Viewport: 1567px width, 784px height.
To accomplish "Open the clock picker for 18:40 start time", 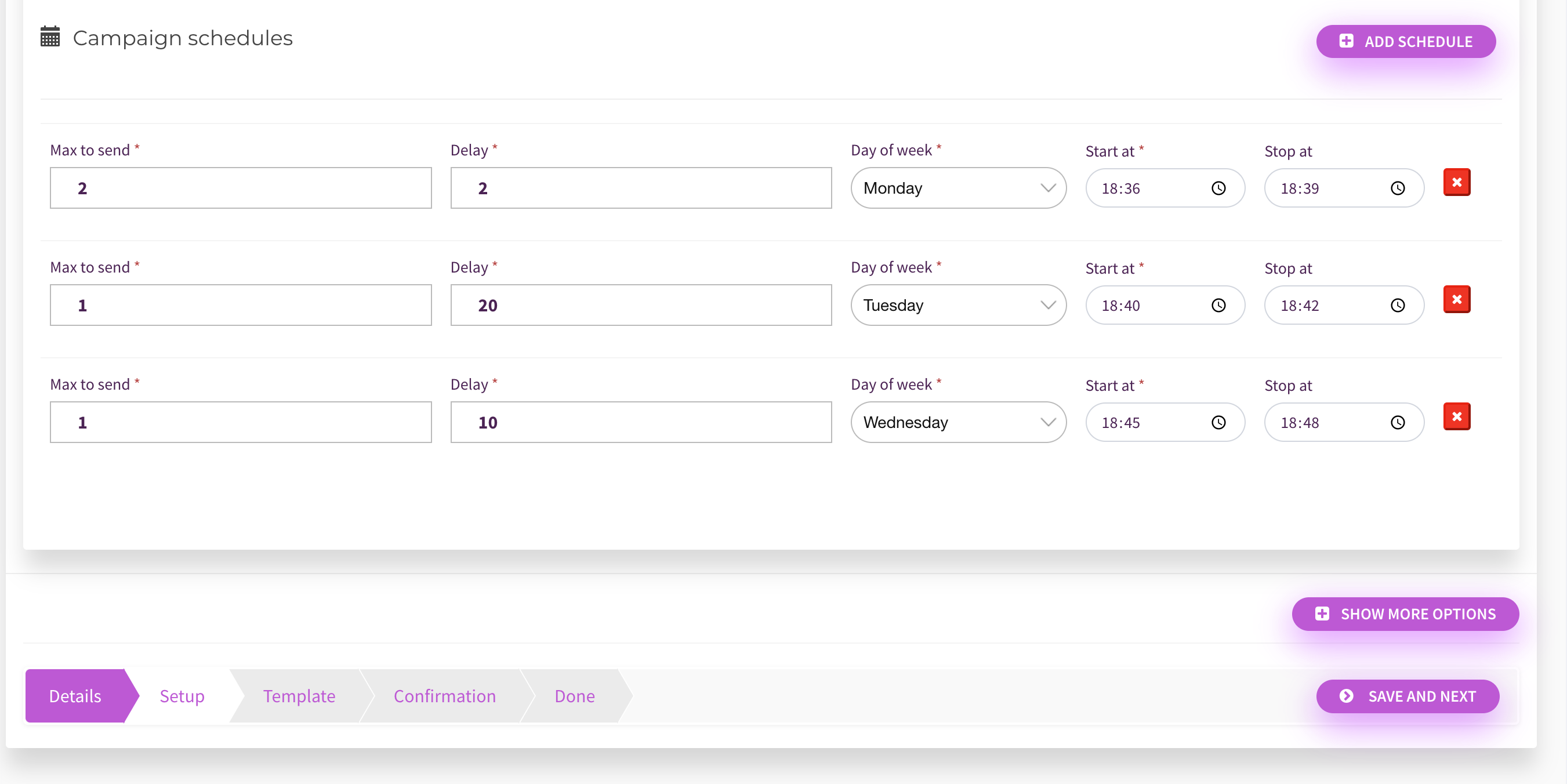I will click(1218, 306).
